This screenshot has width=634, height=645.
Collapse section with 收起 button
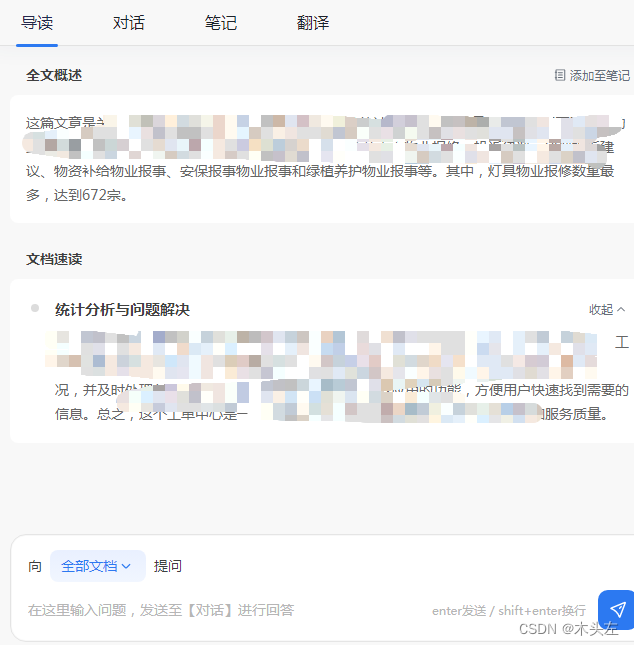pyautogui.click(x=607, y=309)
